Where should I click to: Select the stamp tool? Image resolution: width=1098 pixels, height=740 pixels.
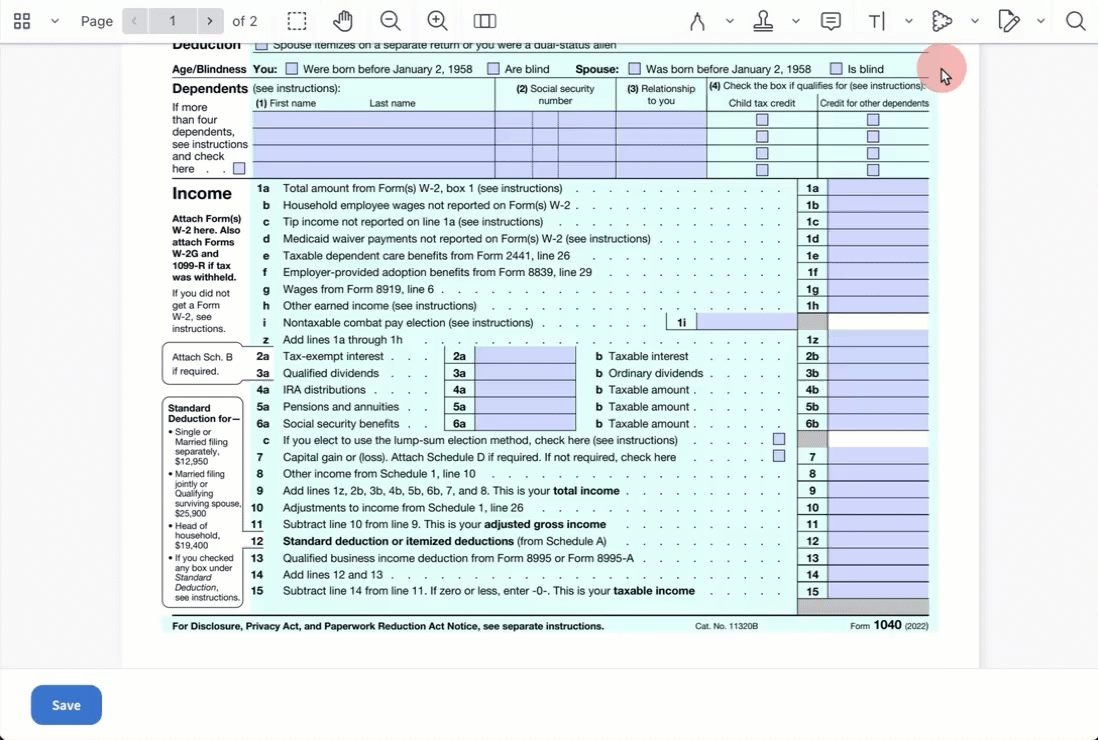click(x=763, y=21)
